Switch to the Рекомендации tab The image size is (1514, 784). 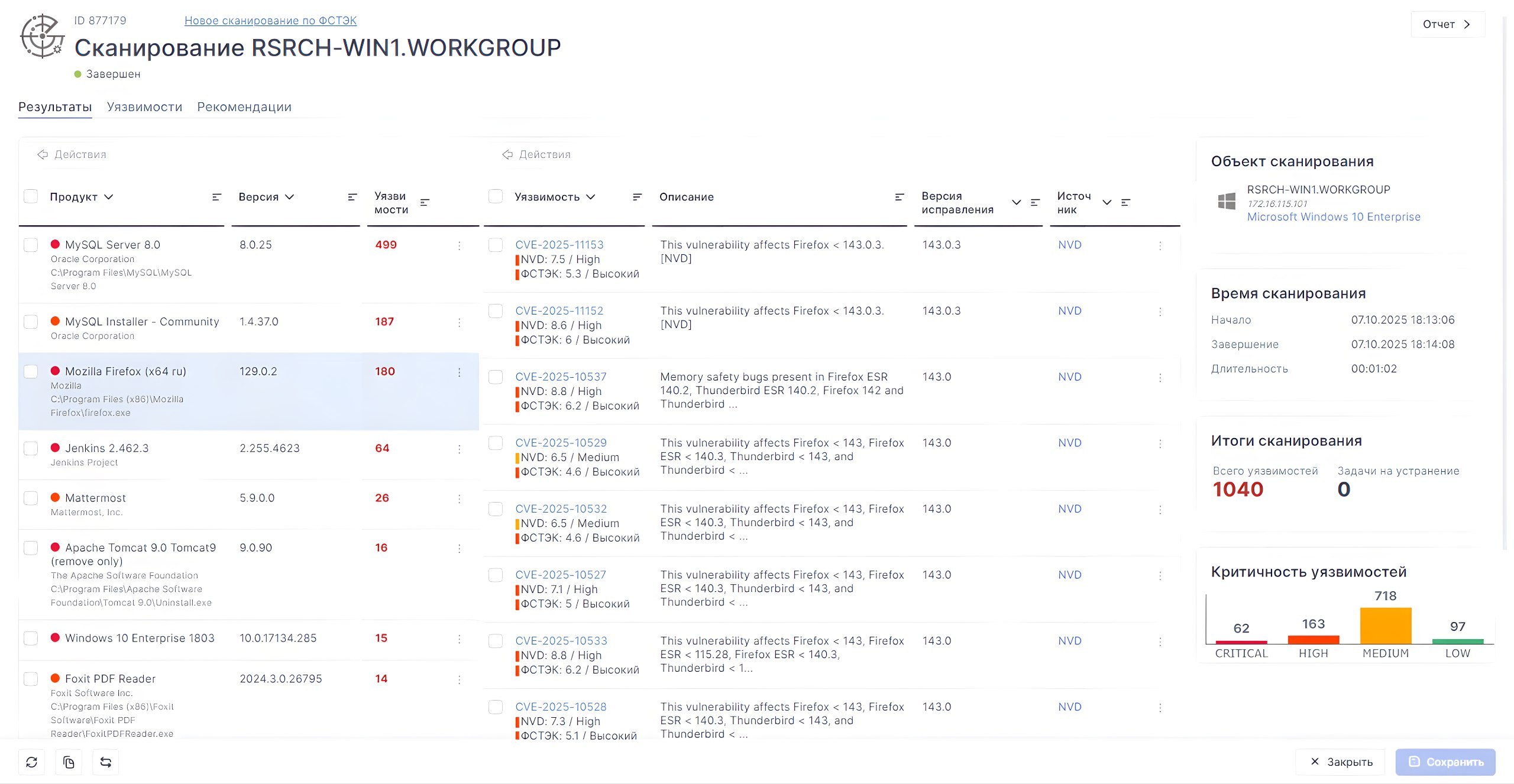pyautogui.click(x=244, y=107)
